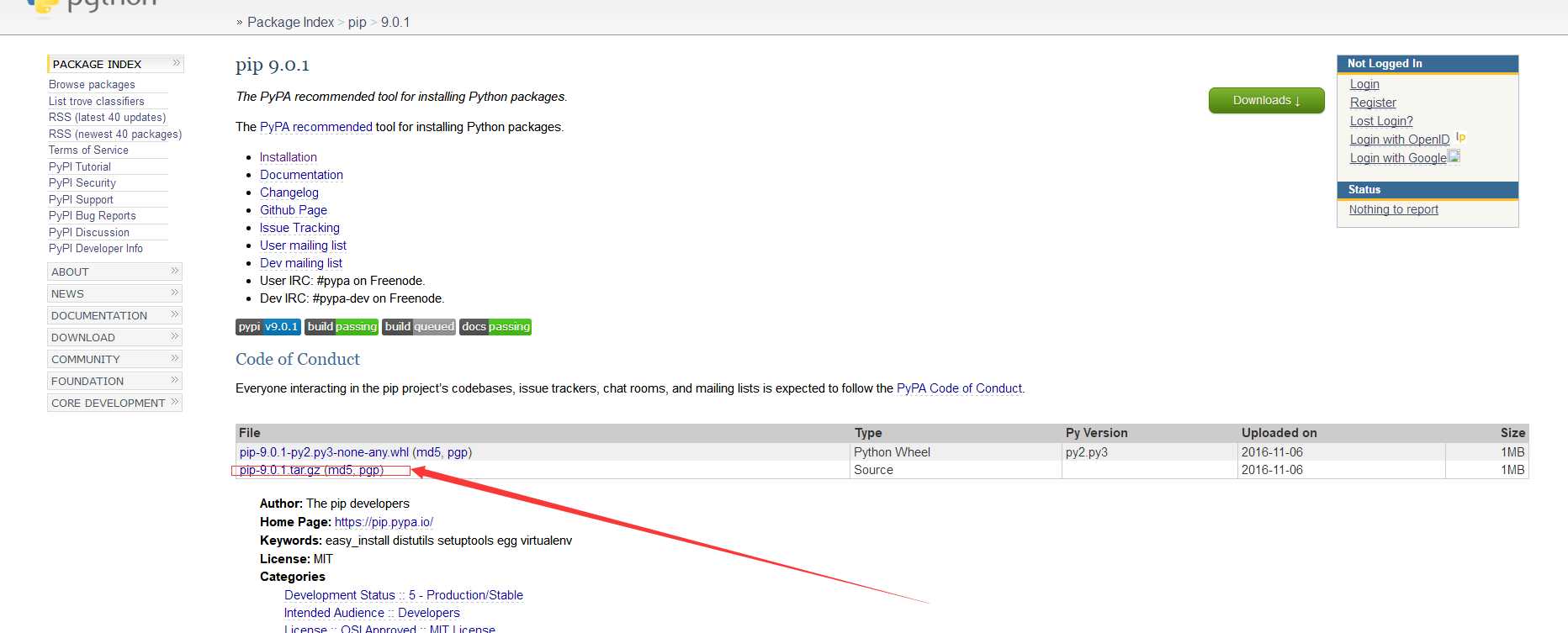
Task: Click the docs passing badge
Action: point(495,327)
